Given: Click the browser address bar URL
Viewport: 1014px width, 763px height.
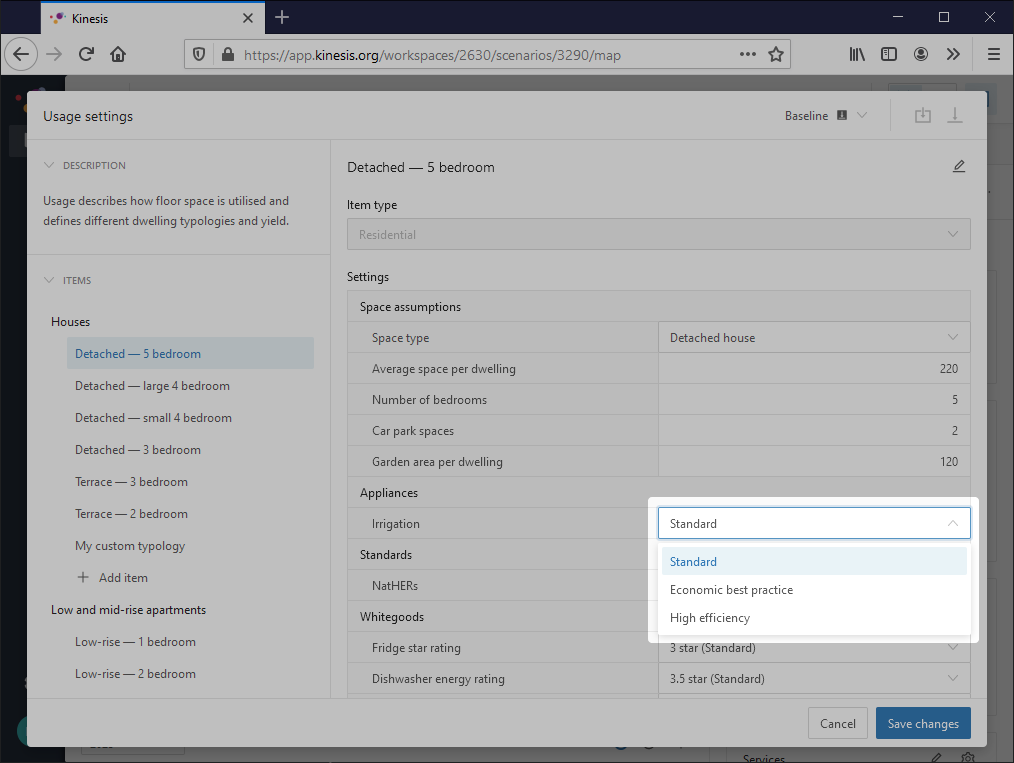Looking at the screenshot, I should point(432,55).
